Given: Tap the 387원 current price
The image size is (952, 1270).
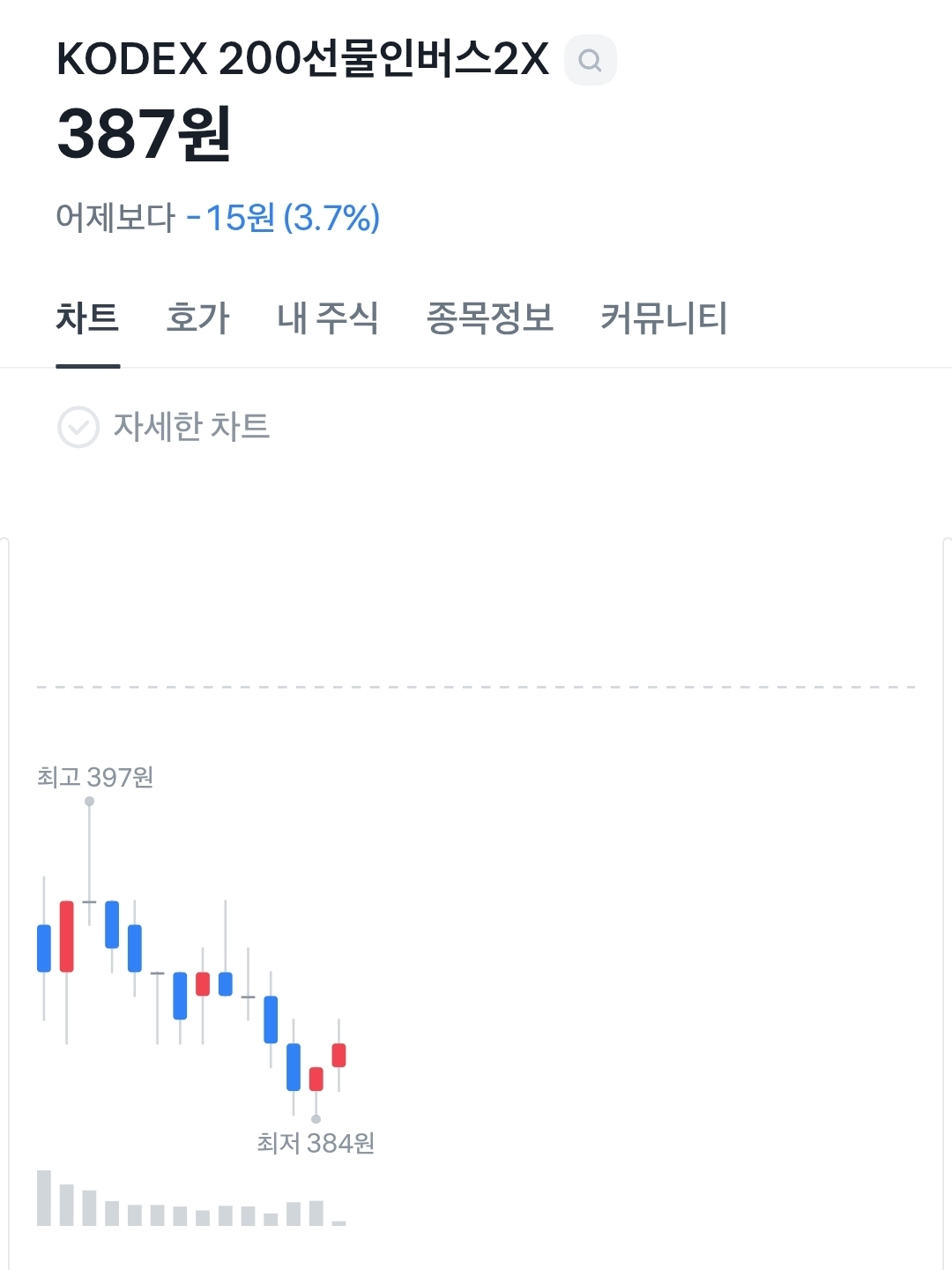Looking at the screenshot, I should click(x=144, y=134).
